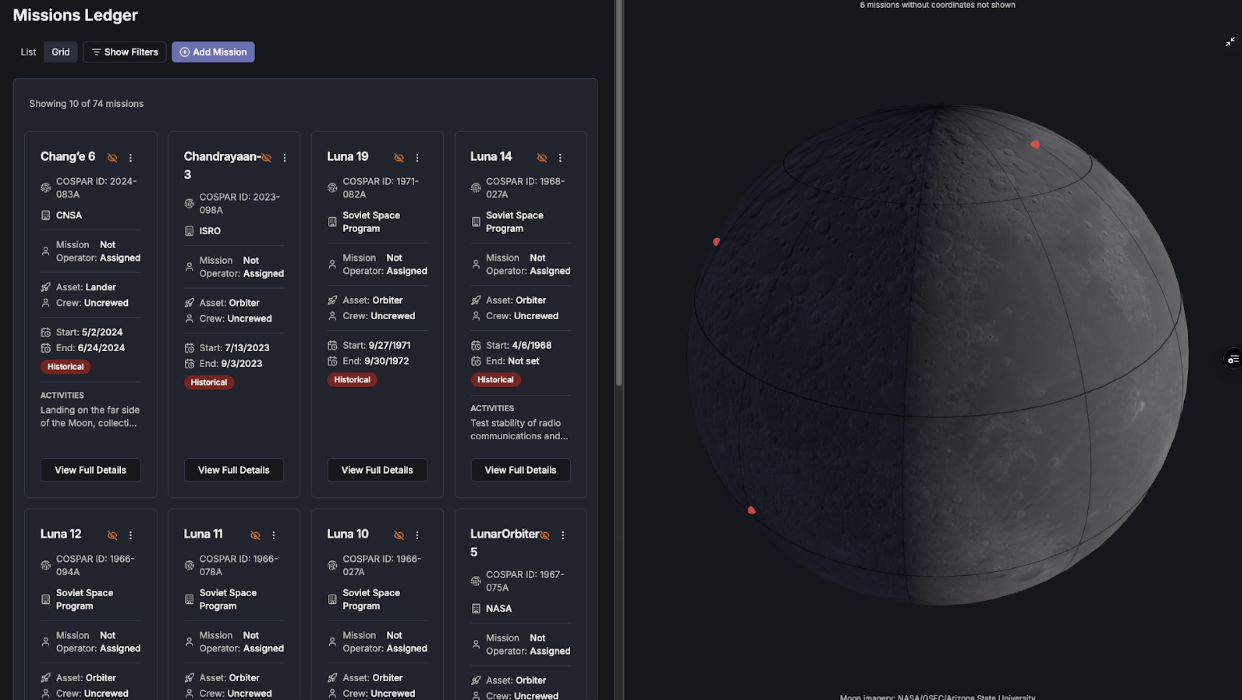Click the agency building icon beside CNSA
This screenshot has width=1242, height=700.
pyautogui.click(x=46, y=215)
